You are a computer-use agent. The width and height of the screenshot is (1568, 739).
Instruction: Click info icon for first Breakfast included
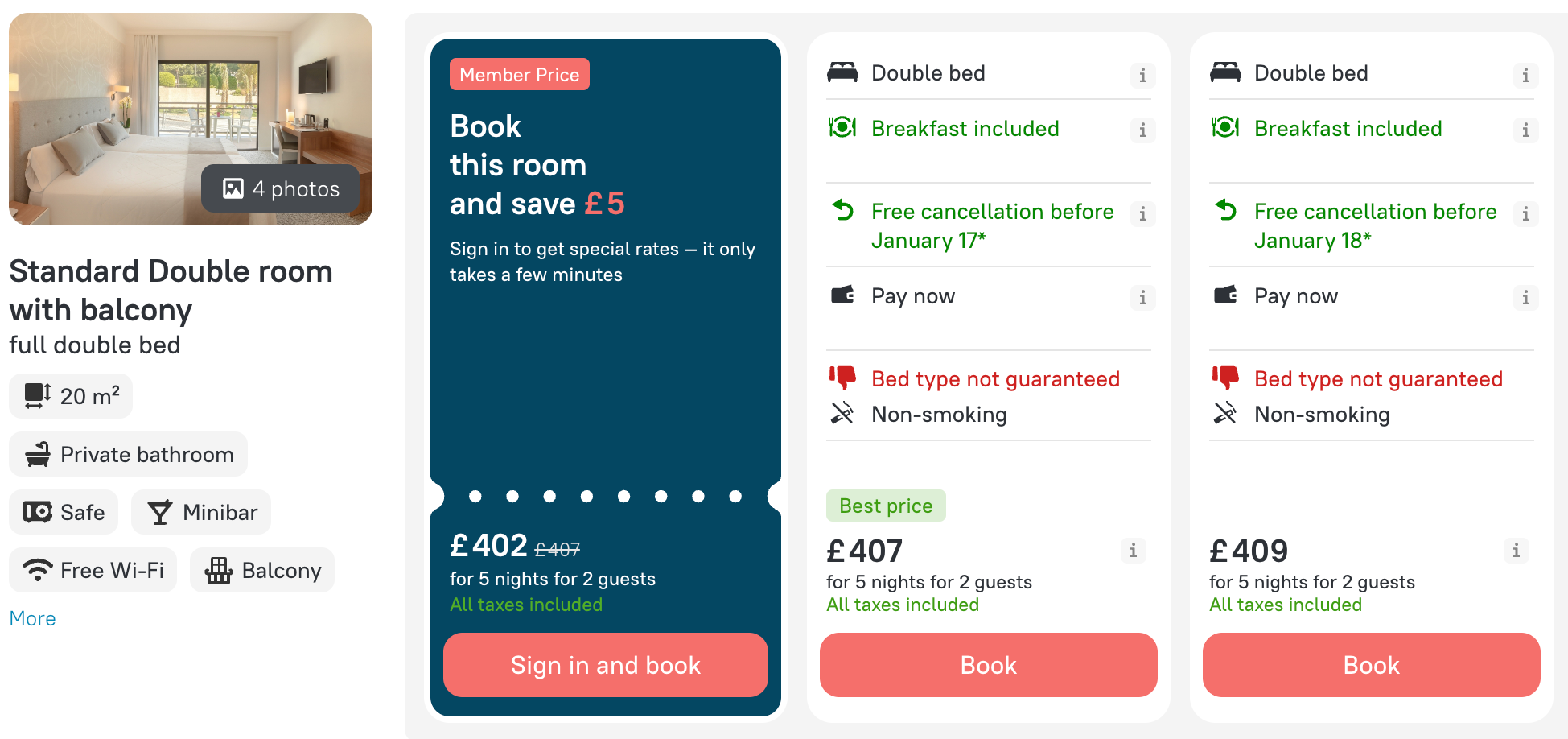click(1142, 130)
